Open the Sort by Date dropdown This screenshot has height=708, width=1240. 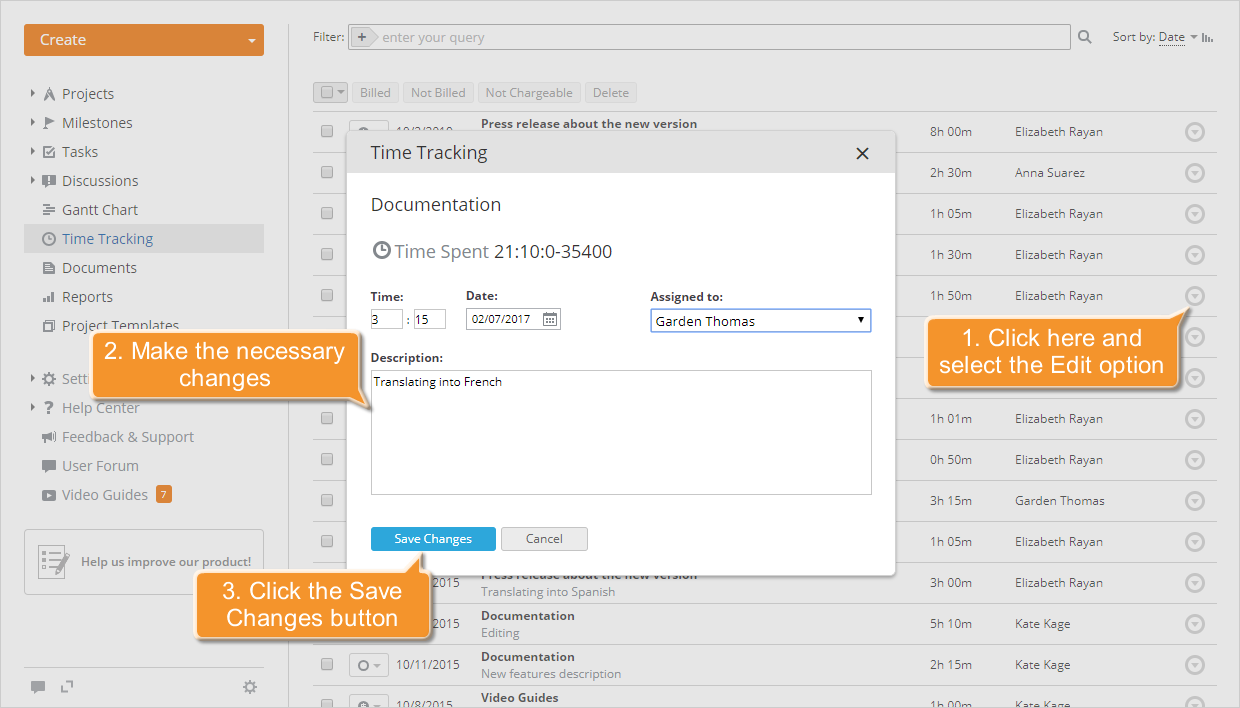point(1172,36)
